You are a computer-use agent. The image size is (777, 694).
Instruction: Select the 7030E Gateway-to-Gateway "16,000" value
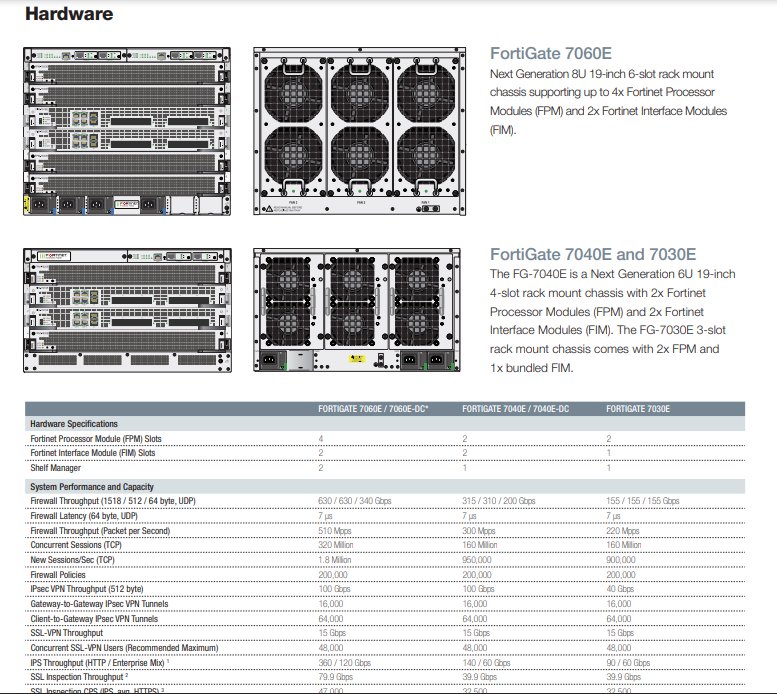pos(618,604)
